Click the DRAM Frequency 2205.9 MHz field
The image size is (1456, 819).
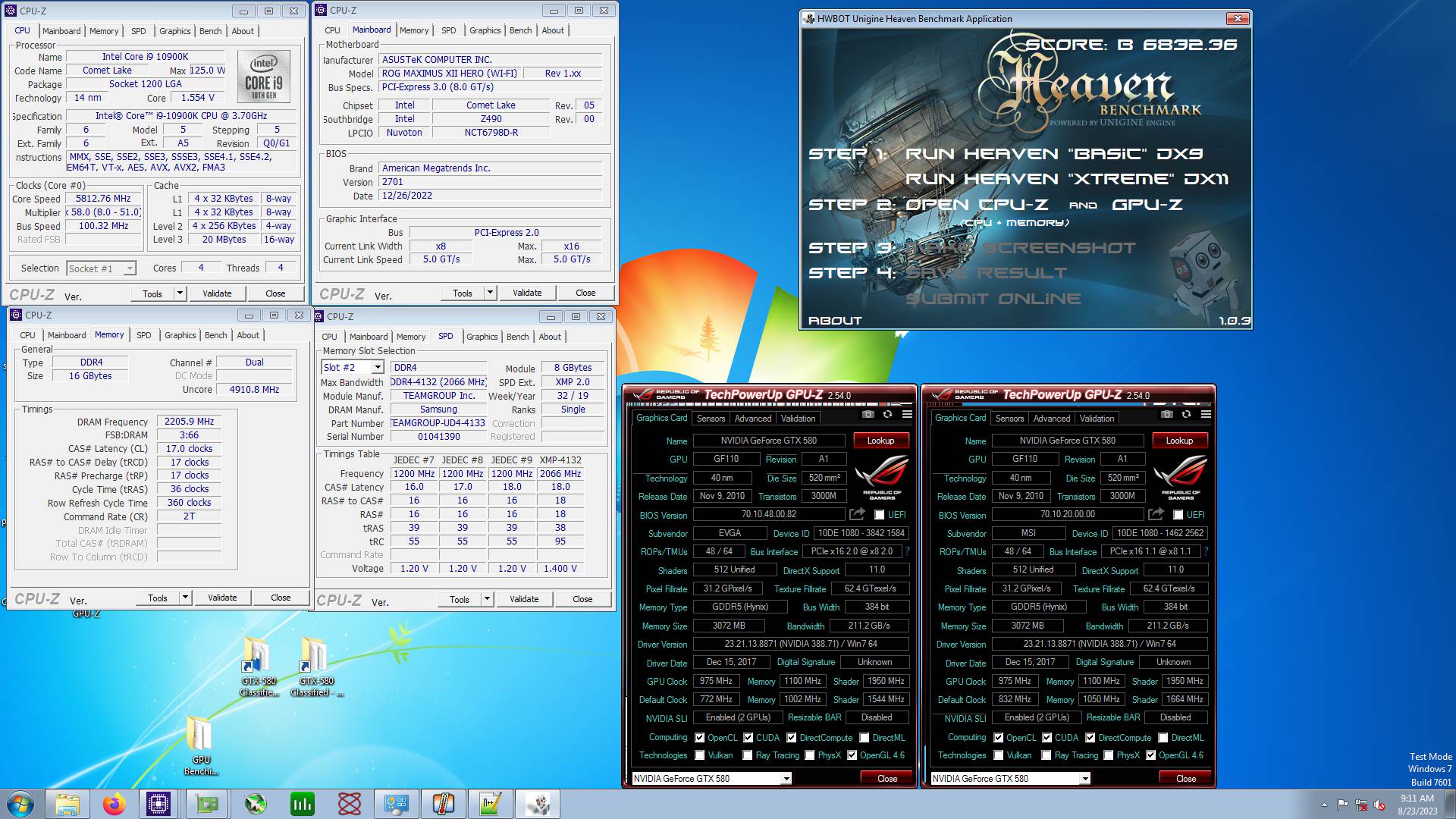point(189,422)
